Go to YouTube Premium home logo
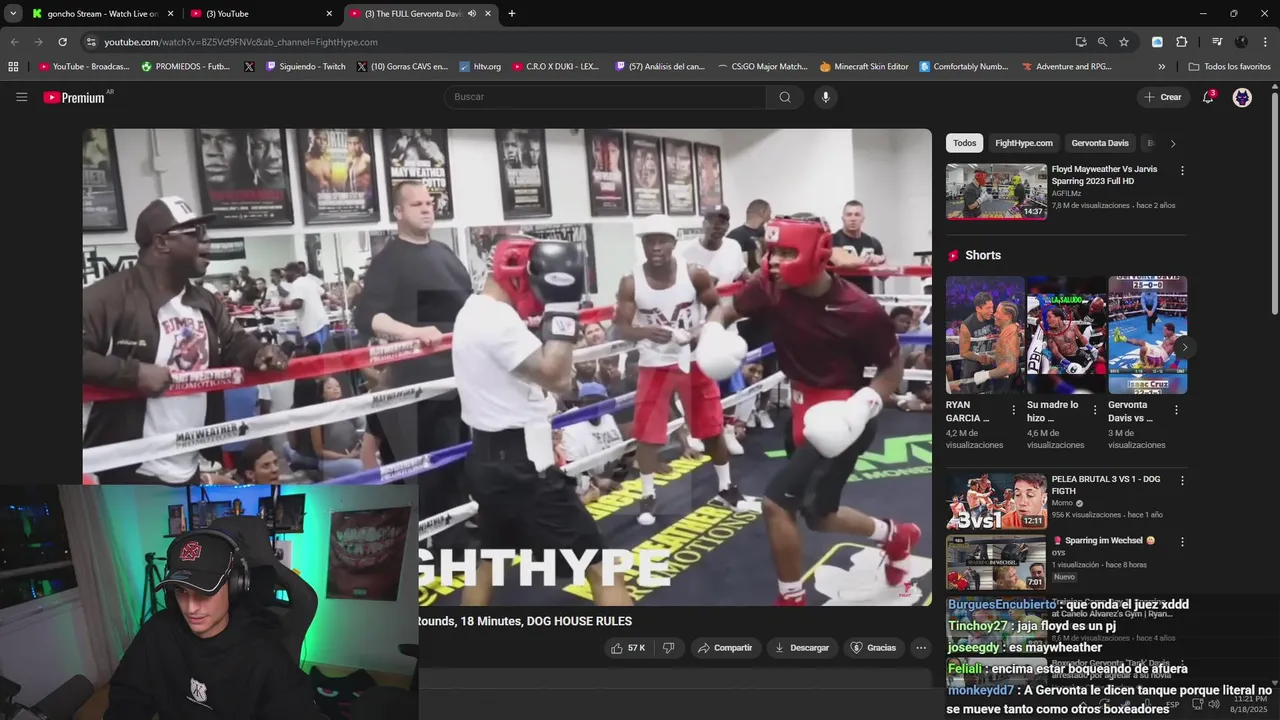The height and width of the screenshot is (720, 1280). pyautogui.click(x=74, y=97)
